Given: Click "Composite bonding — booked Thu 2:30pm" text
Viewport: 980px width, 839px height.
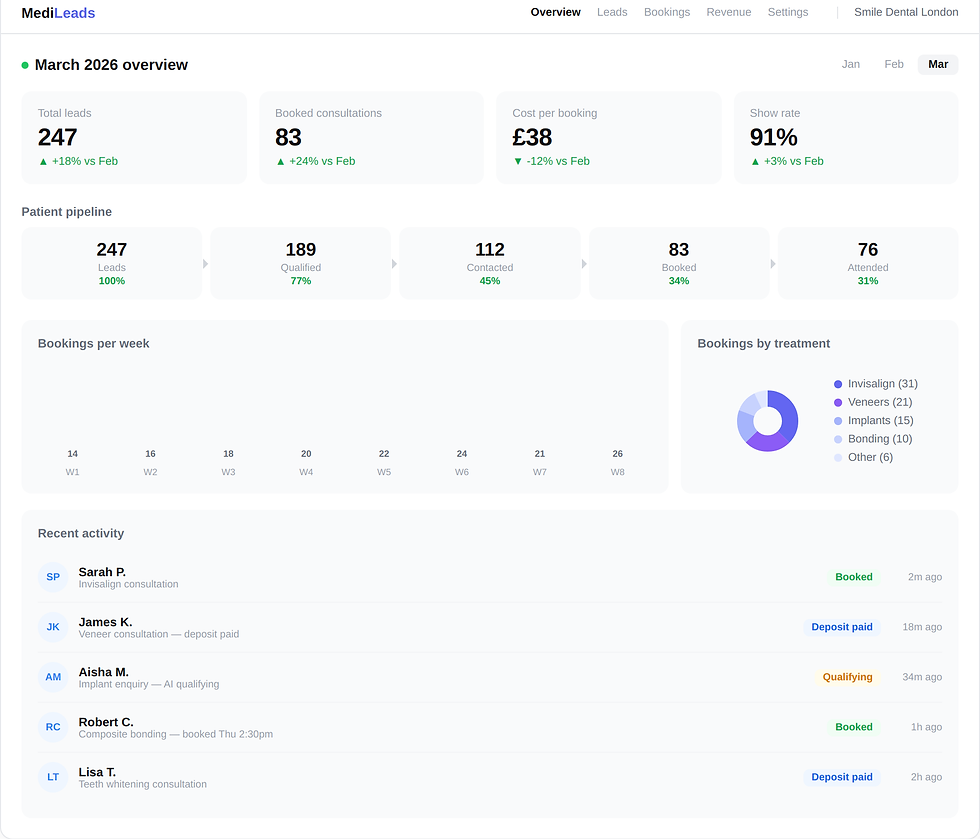Looking at the screenshot, I should point(176,734).
